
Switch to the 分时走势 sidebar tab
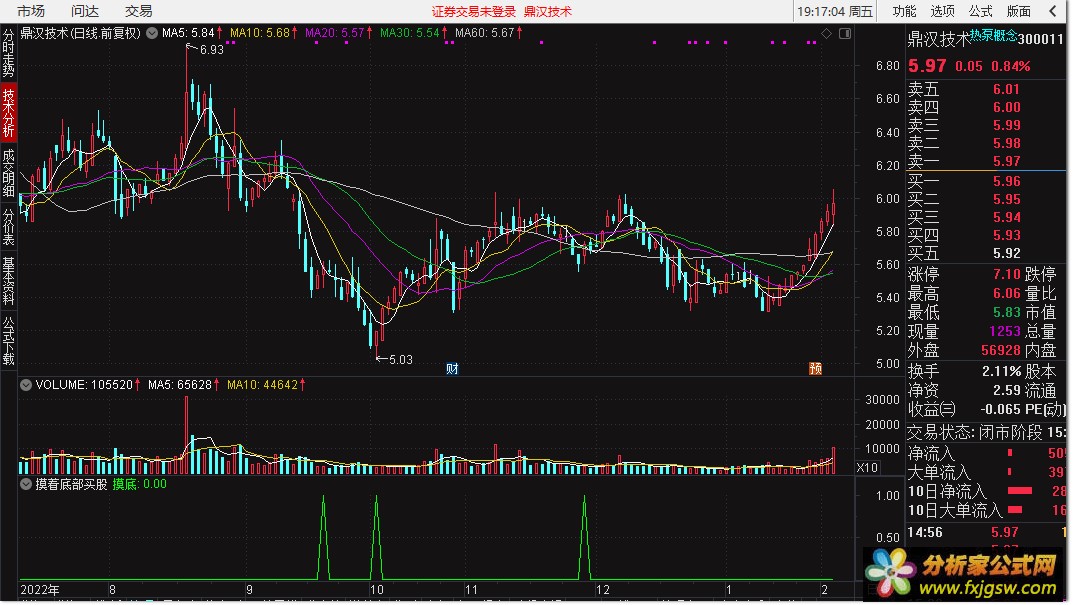[x=8, y=52]
